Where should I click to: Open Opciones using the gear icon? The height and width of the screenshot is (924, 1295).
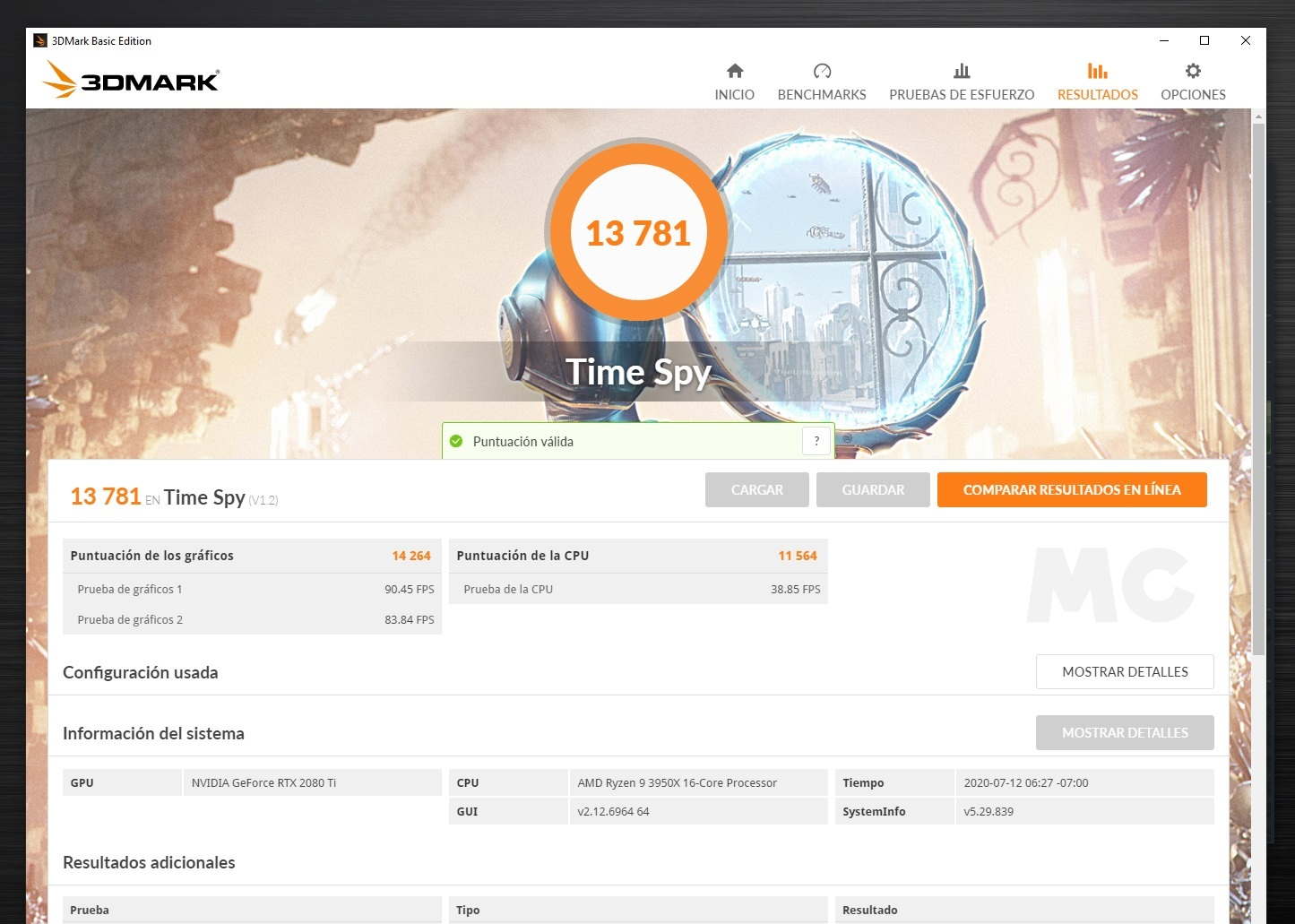[1192, 71]
